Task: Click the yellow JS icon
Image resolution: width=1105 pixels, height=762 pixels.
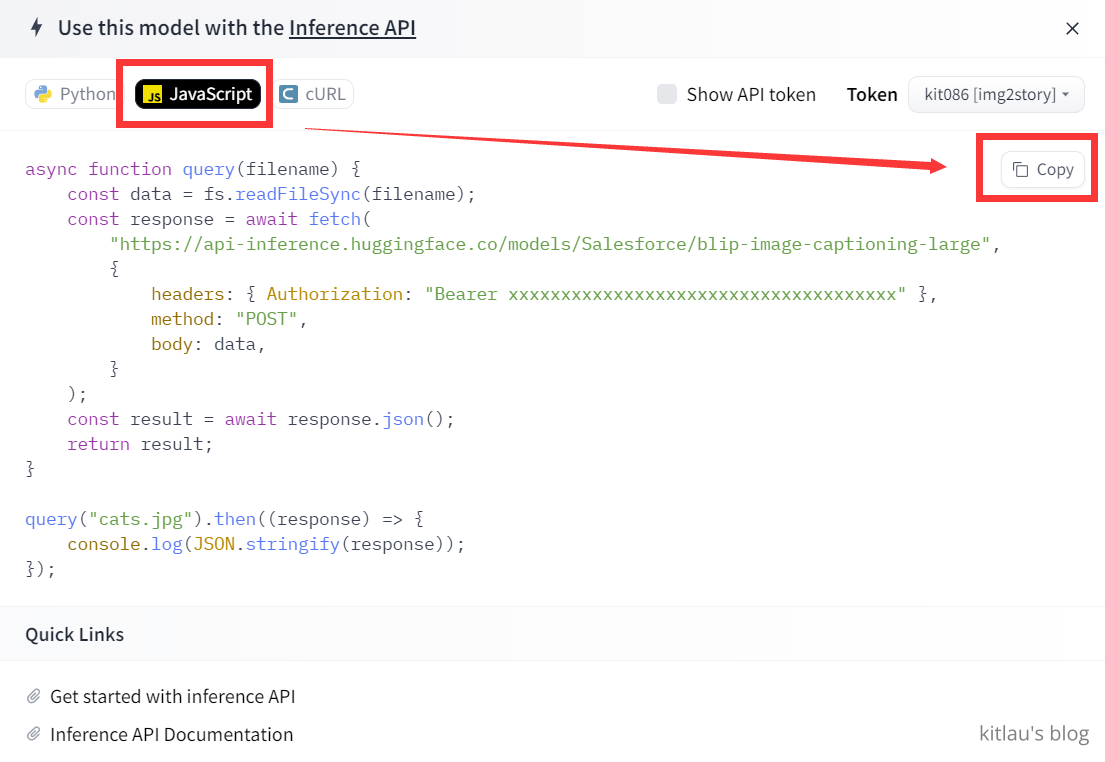Action: (x=153, y=95)
